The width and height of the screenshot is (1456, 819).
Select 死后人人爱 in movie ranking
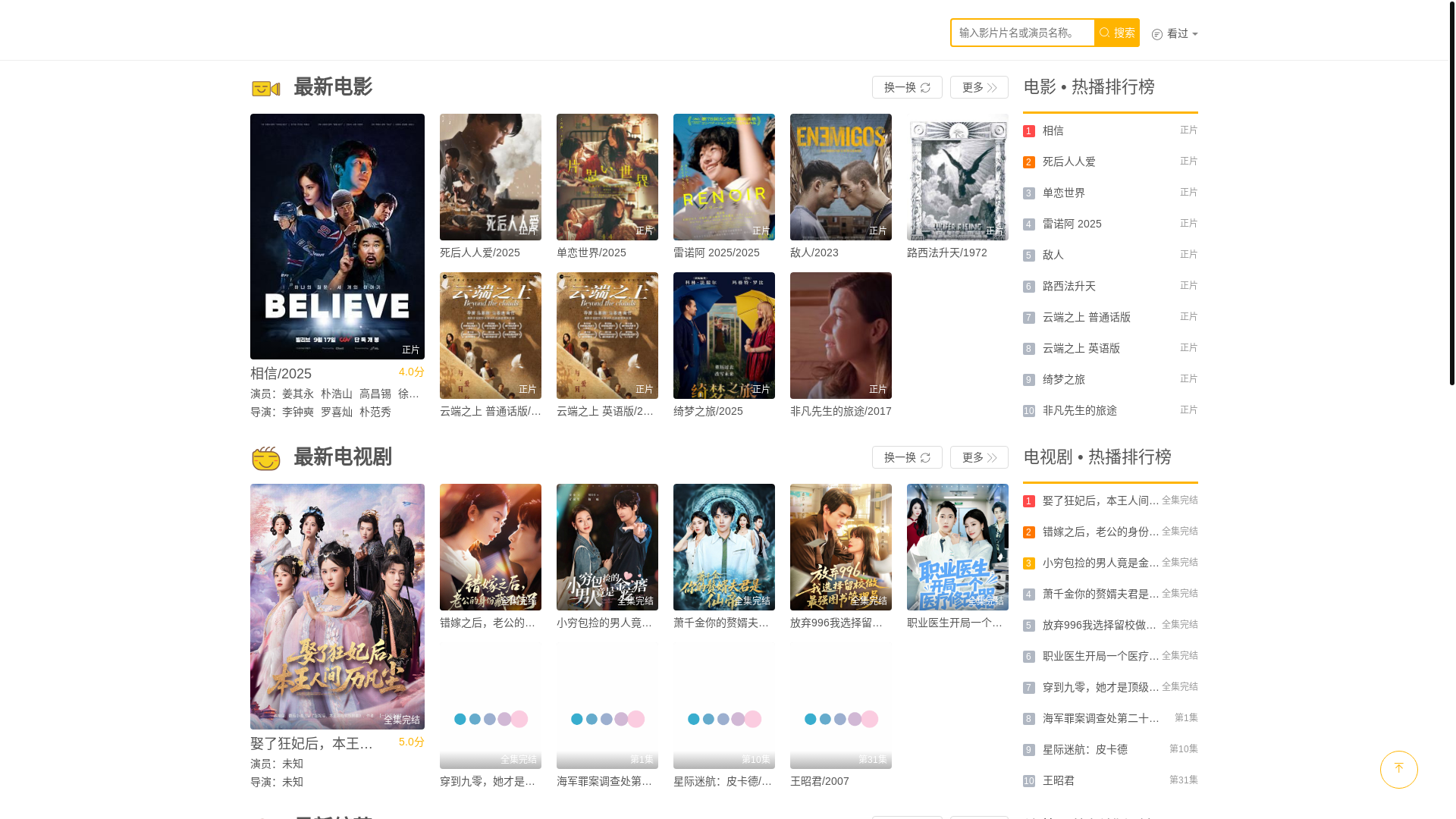point(1068,162)
